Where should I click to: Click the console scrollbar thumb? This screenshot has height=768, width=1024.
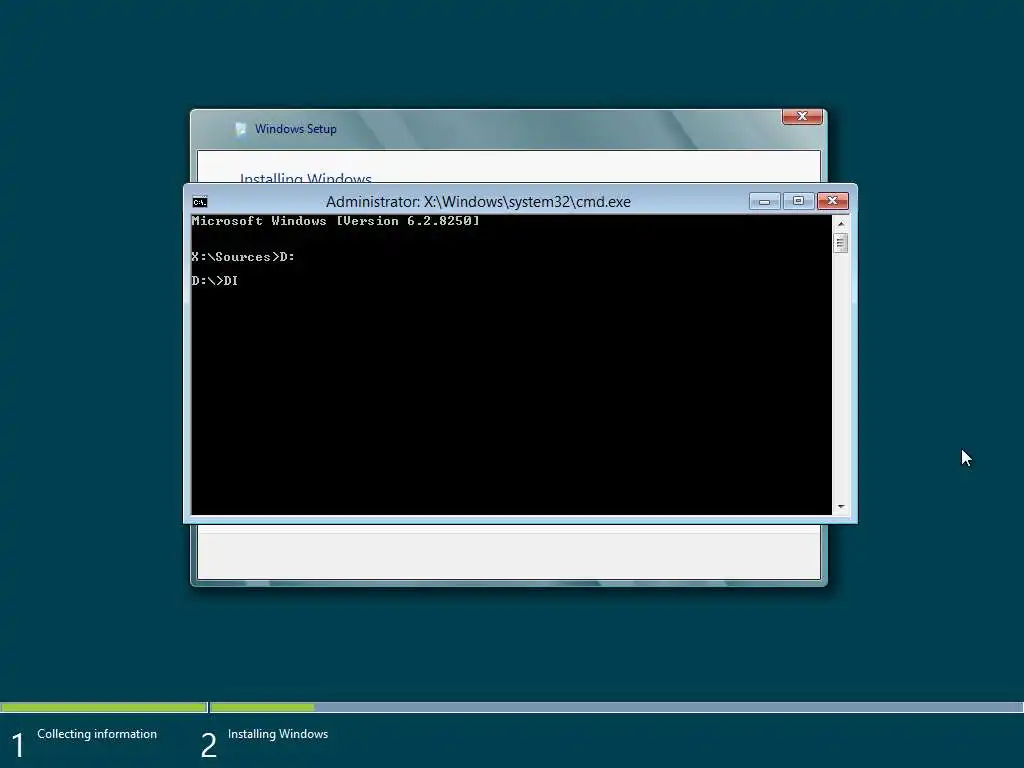pos(840,243)
